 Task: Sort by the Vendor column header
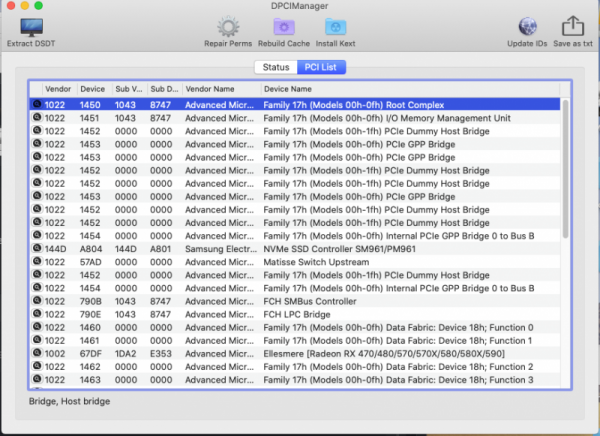tap(58, 89)
